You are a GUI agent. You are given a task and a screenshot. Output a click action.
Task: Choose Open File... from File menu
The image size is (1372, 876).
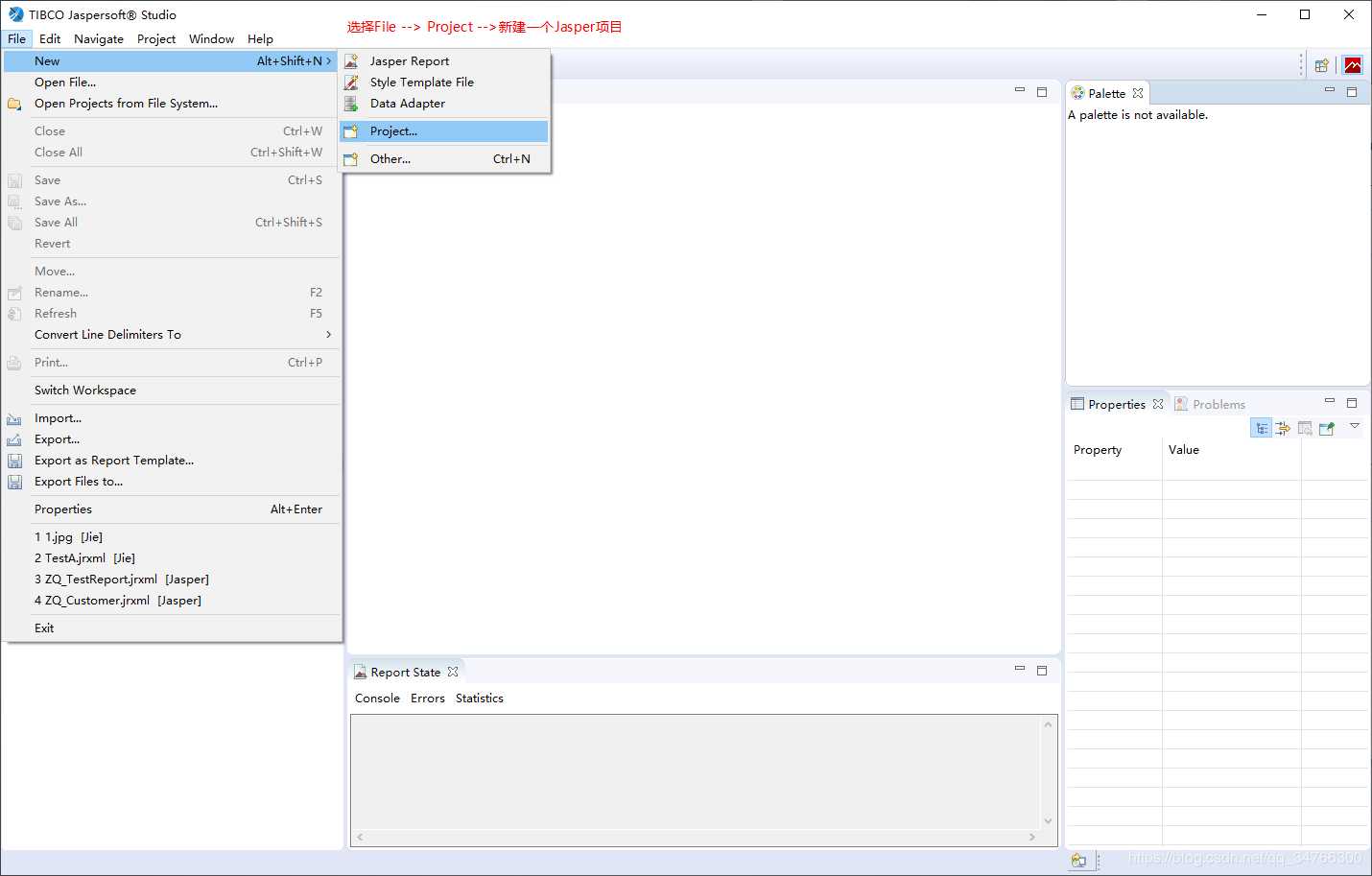[x=173, y=83]
